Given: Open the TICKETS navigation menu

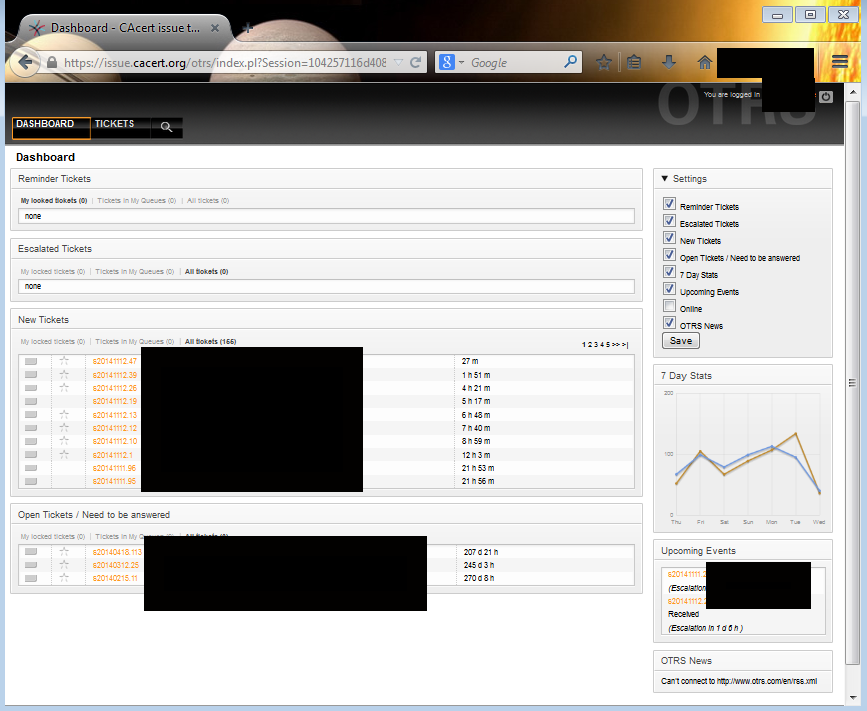Looking at the screenshot, I should 114,124.
